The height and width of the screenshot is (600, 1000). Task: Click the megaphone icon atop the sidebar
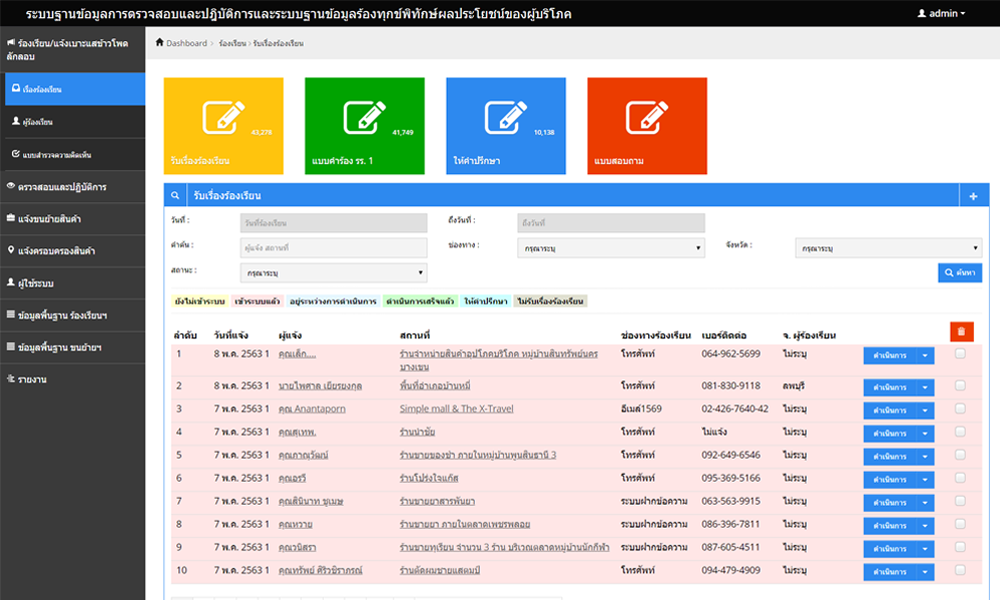11,43
